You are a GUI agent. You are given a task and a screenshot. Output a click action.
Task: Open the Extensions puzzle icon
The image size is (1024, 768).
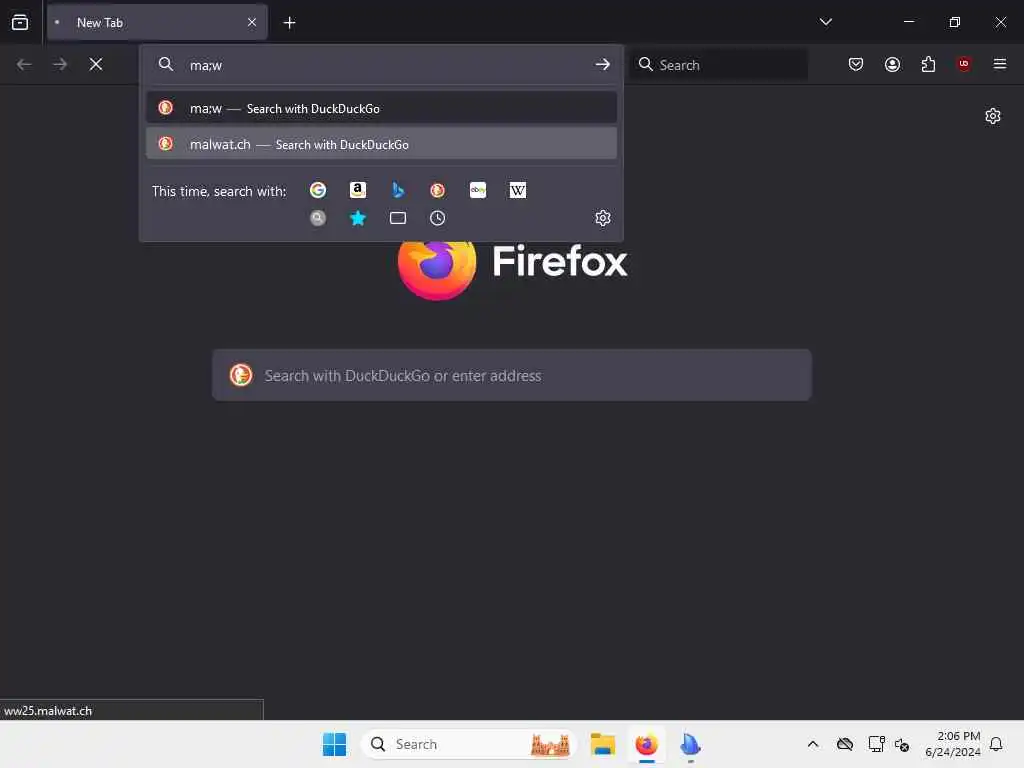pos(928,64)
